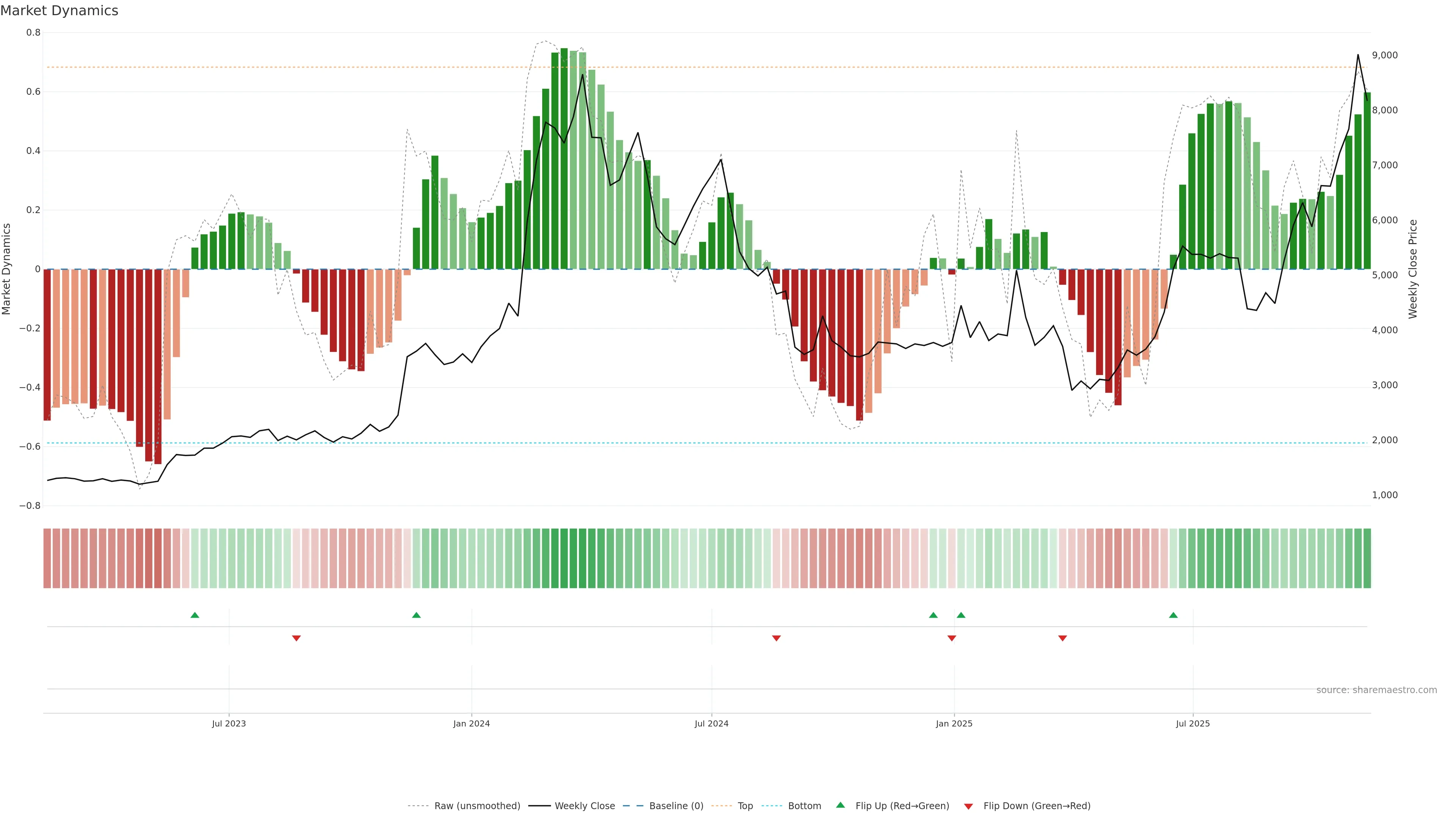
Task: Click the Flip Down red triangle legend icon
Action: click(968, 806)
